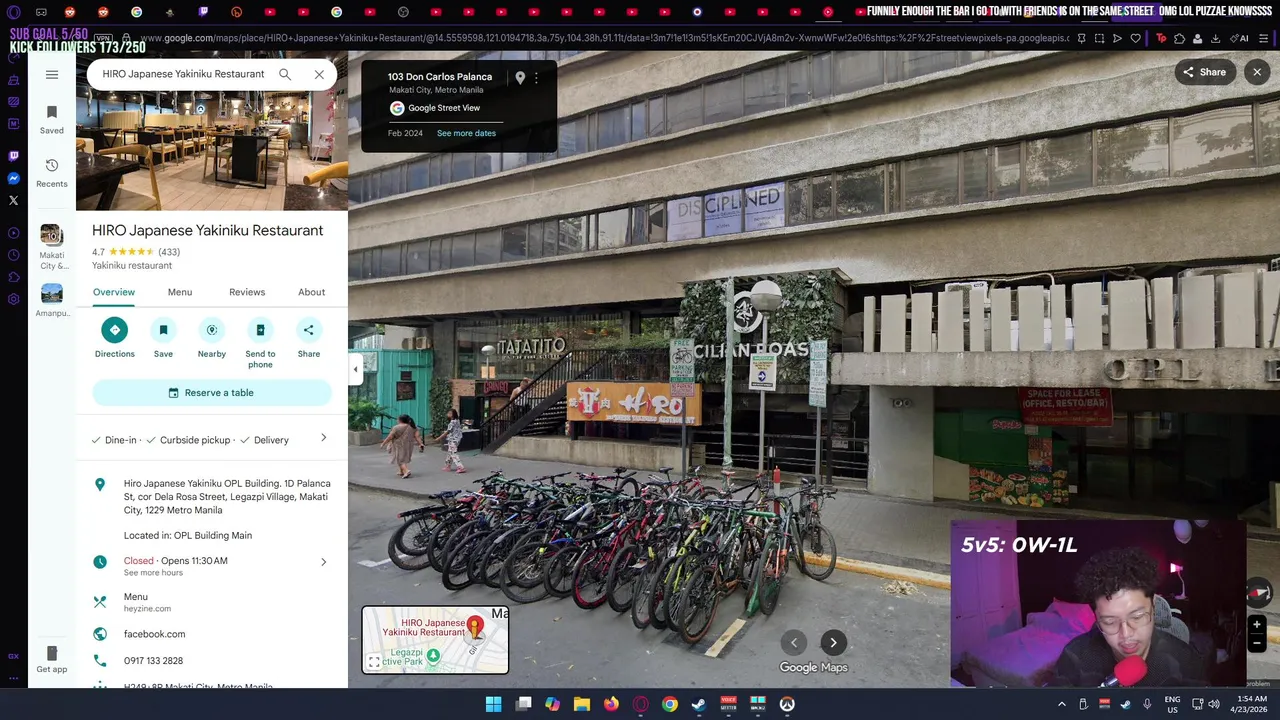The image size is (1280, 720).
Task: Open Street View card three-dot menu
Action: pos(536,77)
